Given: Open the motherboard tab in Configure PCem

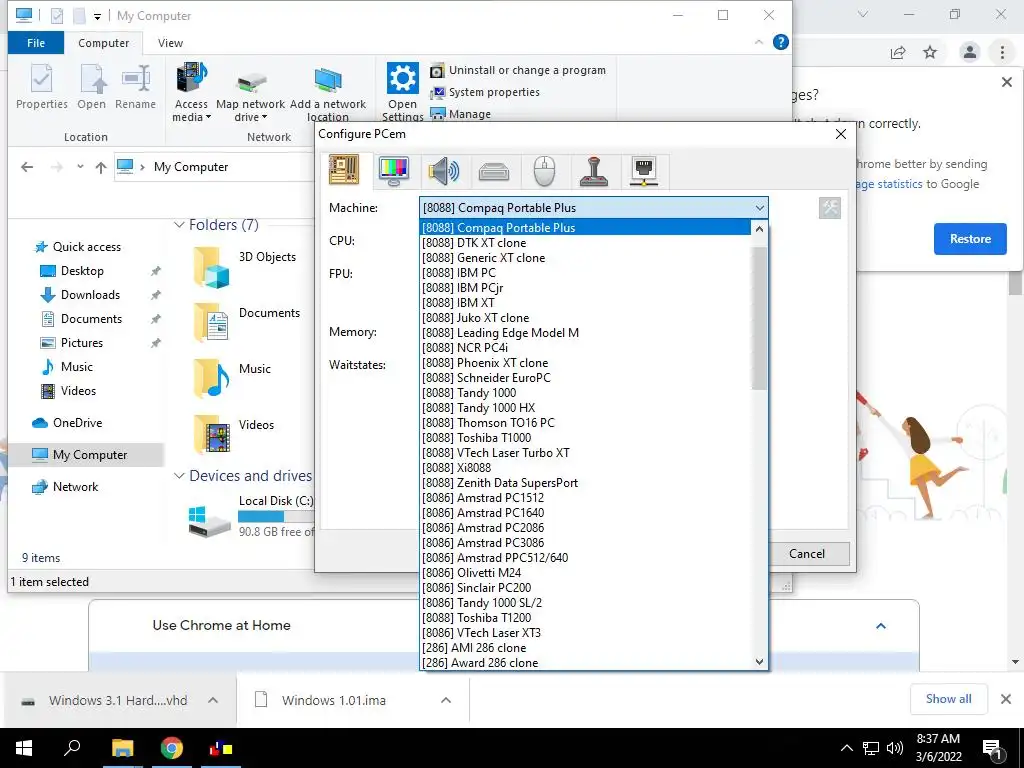Looking at the screenshot, I should coord(344,170).
